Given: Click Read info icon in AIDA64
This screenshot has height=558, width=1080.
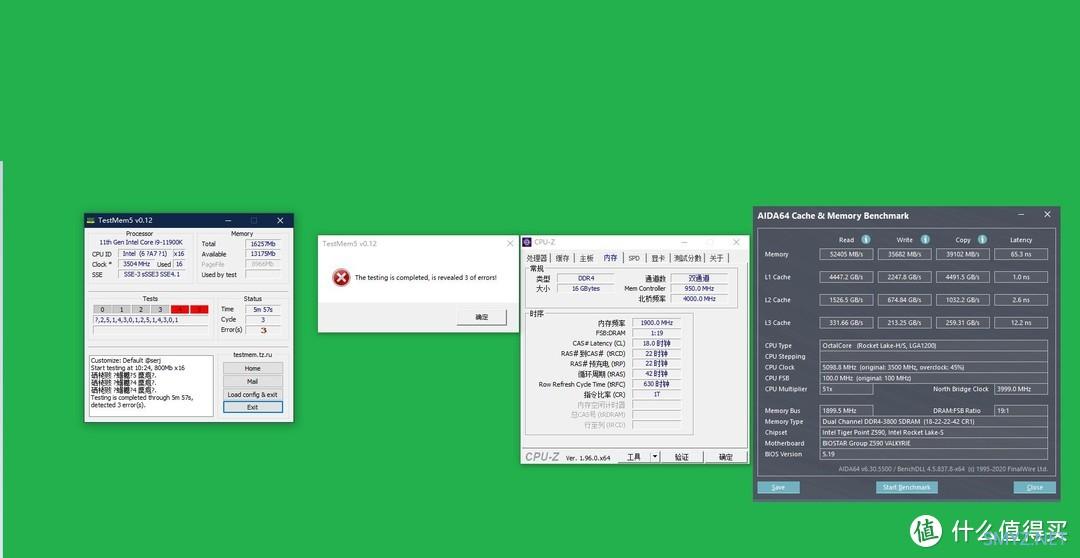Looking at the screenshot, I should click(x=866, y=240).
